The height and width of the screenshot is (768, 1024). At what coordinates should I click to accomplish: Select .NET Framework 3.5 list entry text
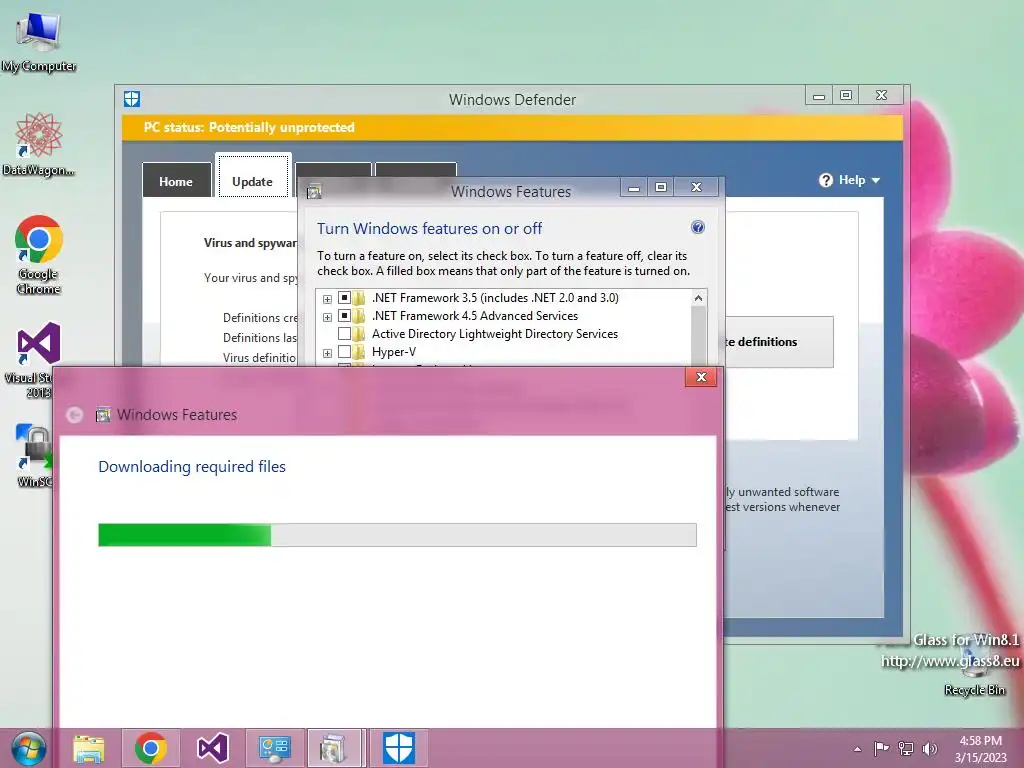coord(495,298)
